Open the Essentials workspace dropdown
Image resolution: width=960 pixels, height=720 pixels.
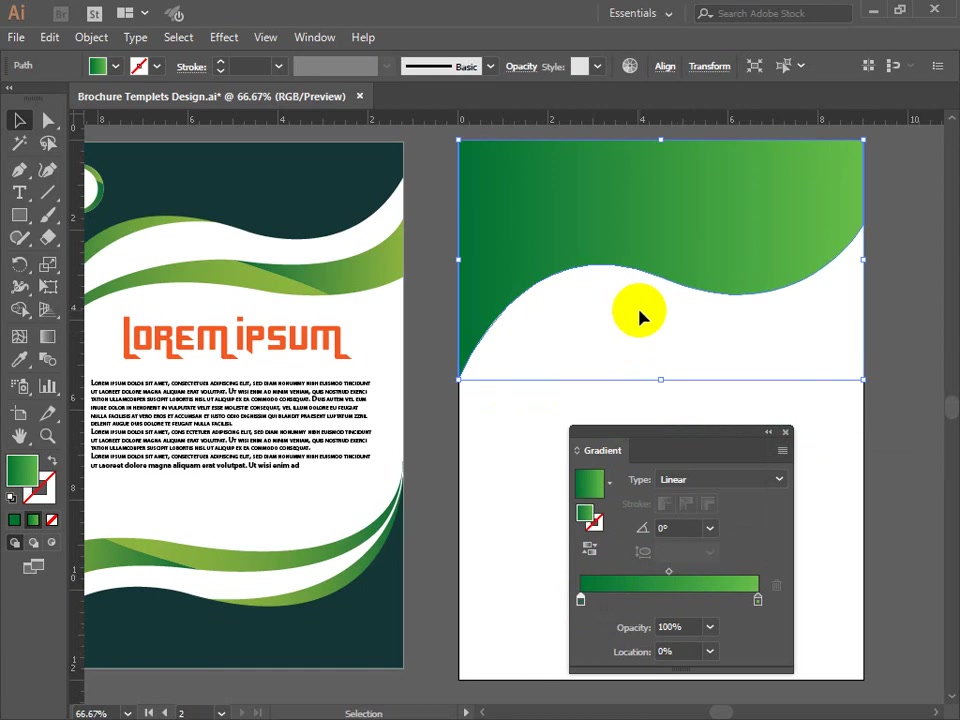[x=640, y=13]
